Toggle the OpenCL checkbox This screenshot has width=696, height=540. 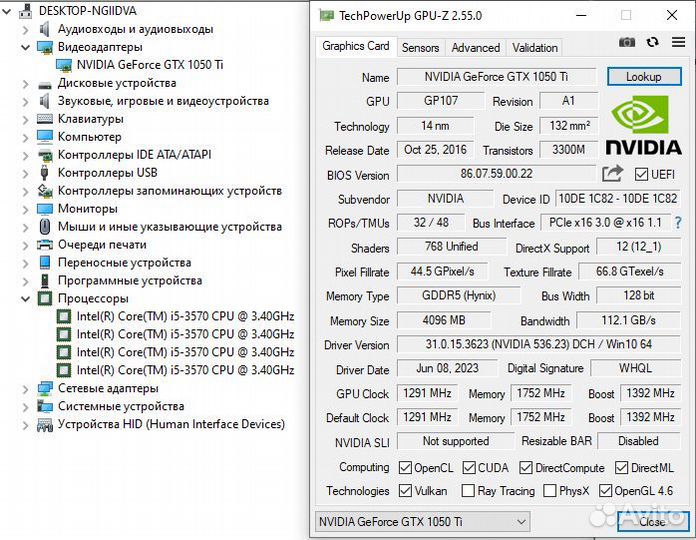(405, 467)
